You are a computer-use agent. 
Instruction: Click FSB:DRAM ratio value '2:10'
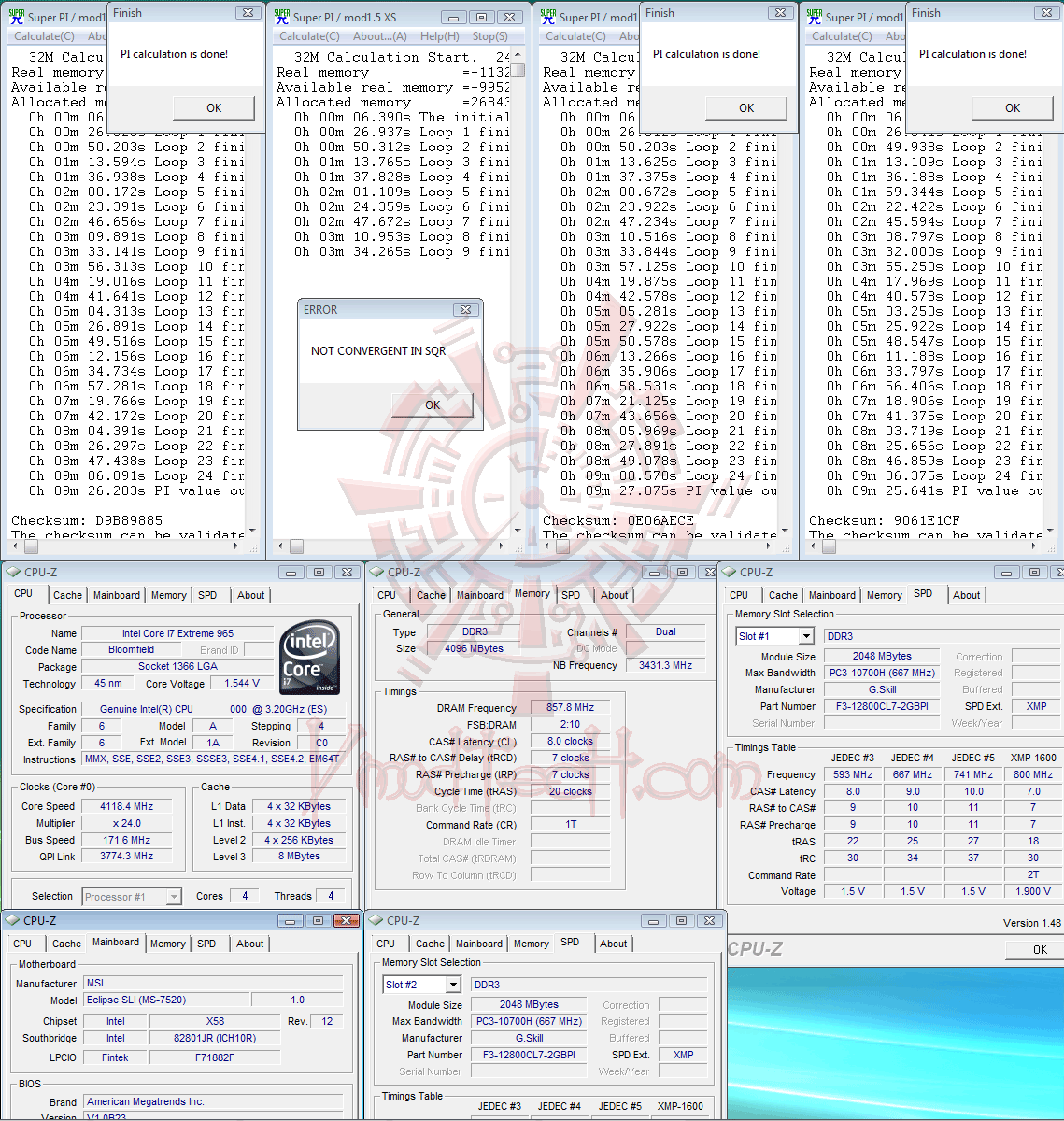click(570, 724)
